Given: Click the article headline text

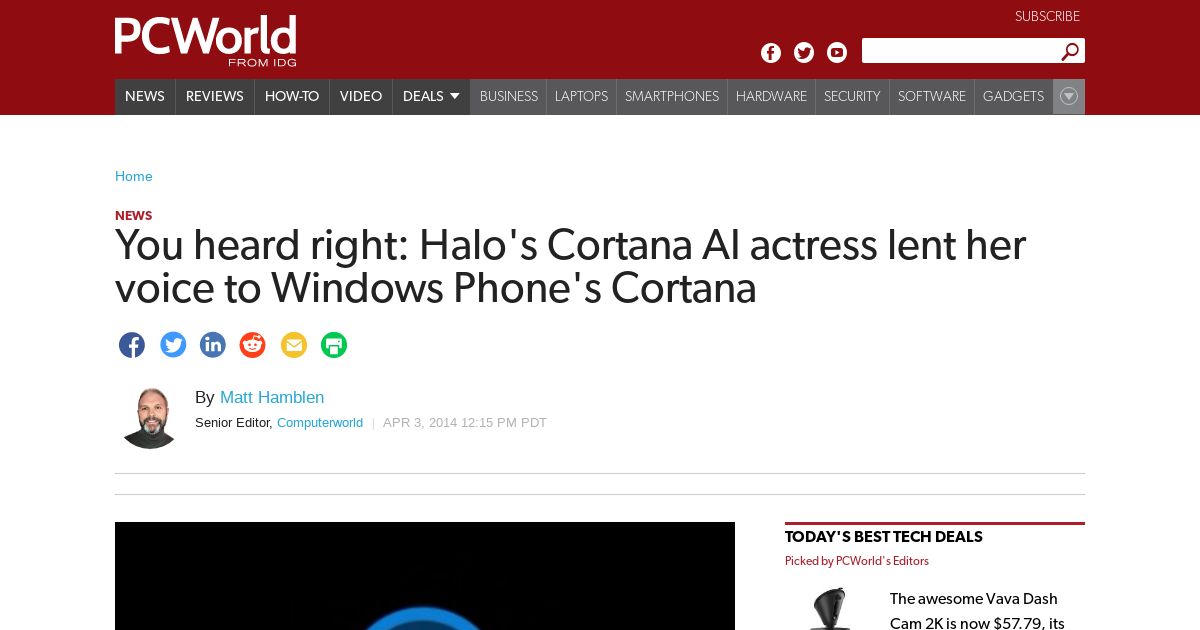Looking at the screenshot, I should [571, 267].
